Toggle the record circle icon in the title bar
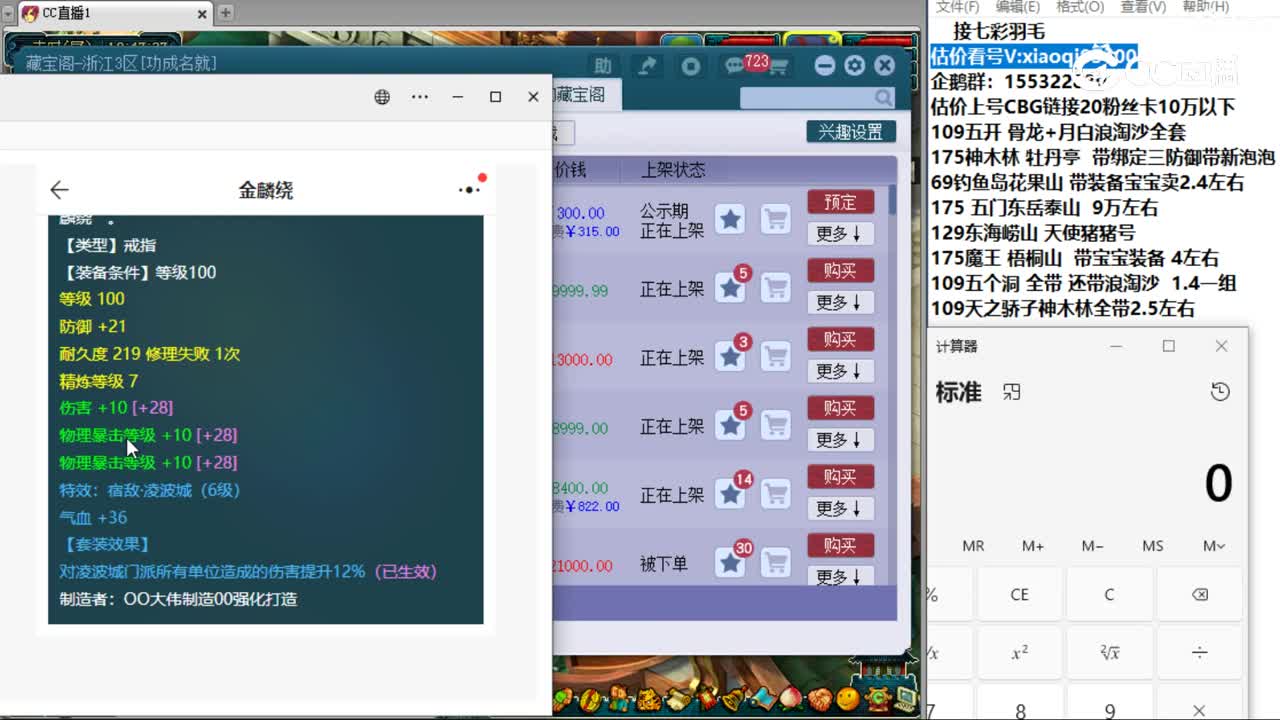Screen dimensions: 1280x720 point(691,65)
